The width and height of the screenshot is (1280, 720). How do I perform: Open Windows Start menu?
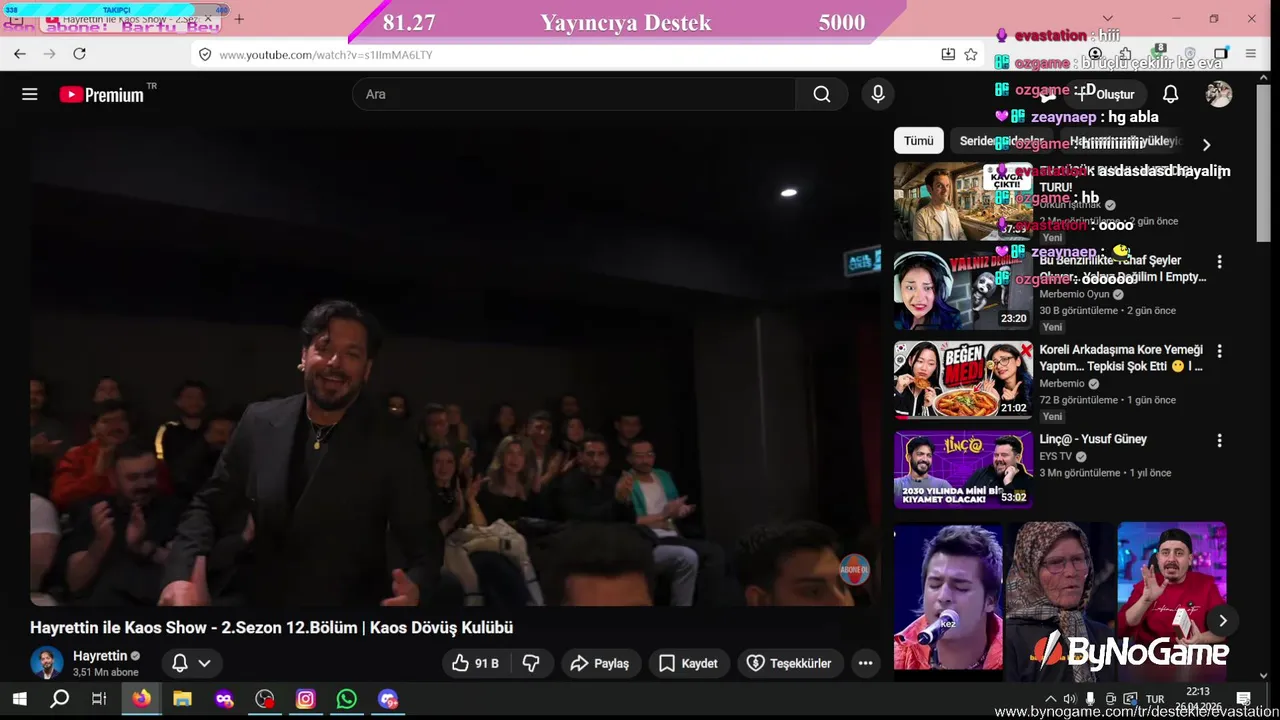point(19,699)
